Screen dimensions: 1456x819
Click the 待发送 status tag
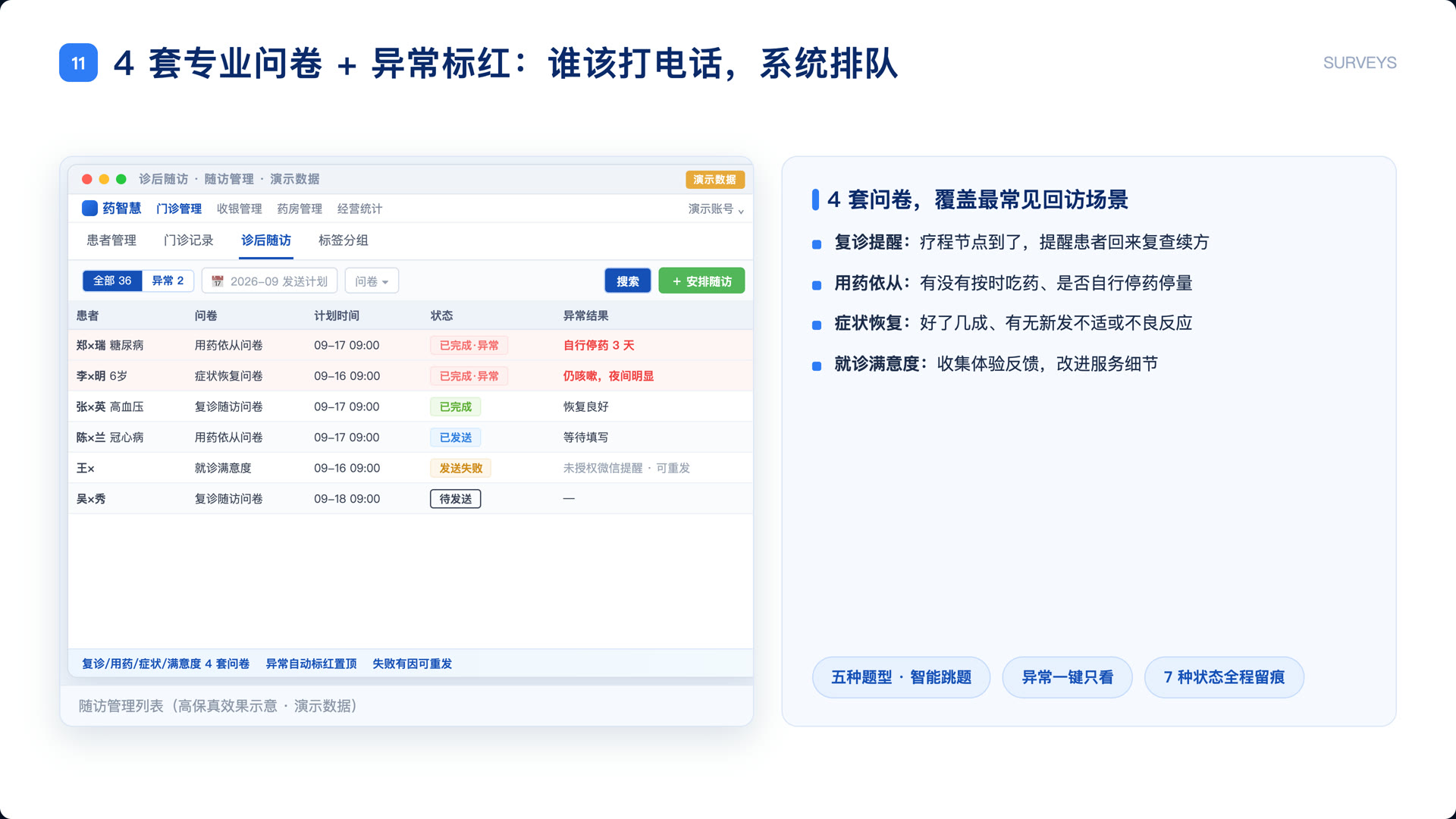456,499
